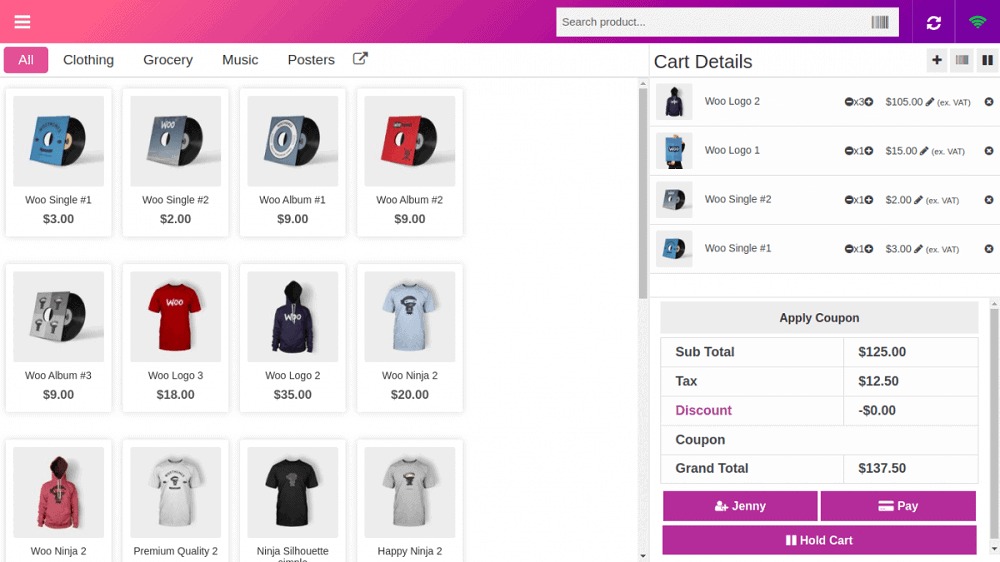Image resolution: width=1000 pixels, height=562 pixels.
Task: Click pause icon in Cart Details header
Action: click(x=987, y=61)
